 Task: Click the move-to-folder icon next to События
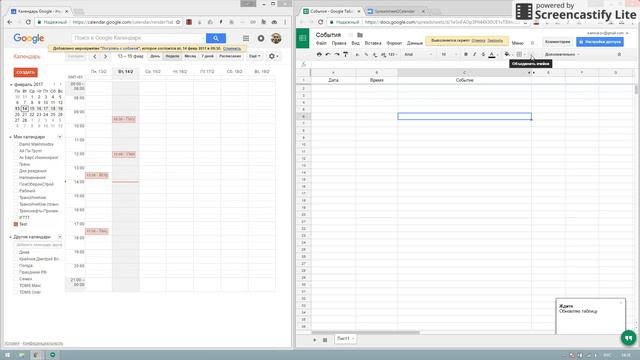point(360,35)
